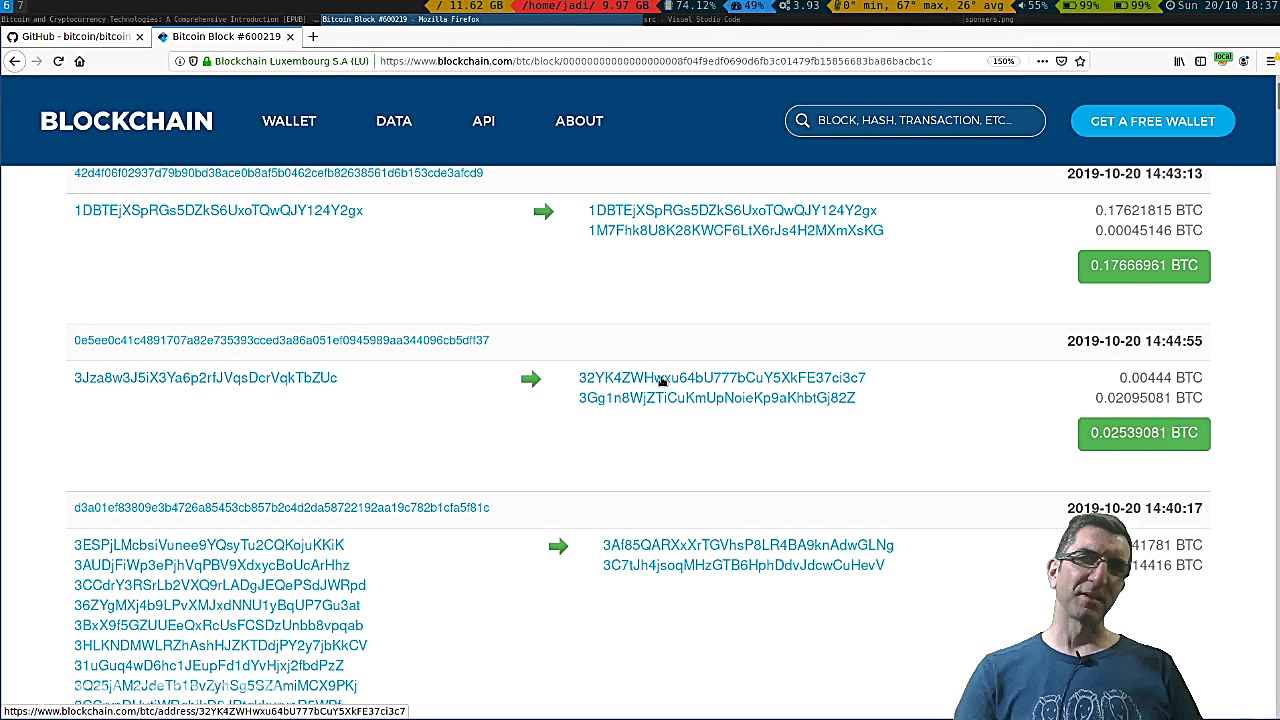Click the 0.02539081 BTC total button

coord(1144,433)
